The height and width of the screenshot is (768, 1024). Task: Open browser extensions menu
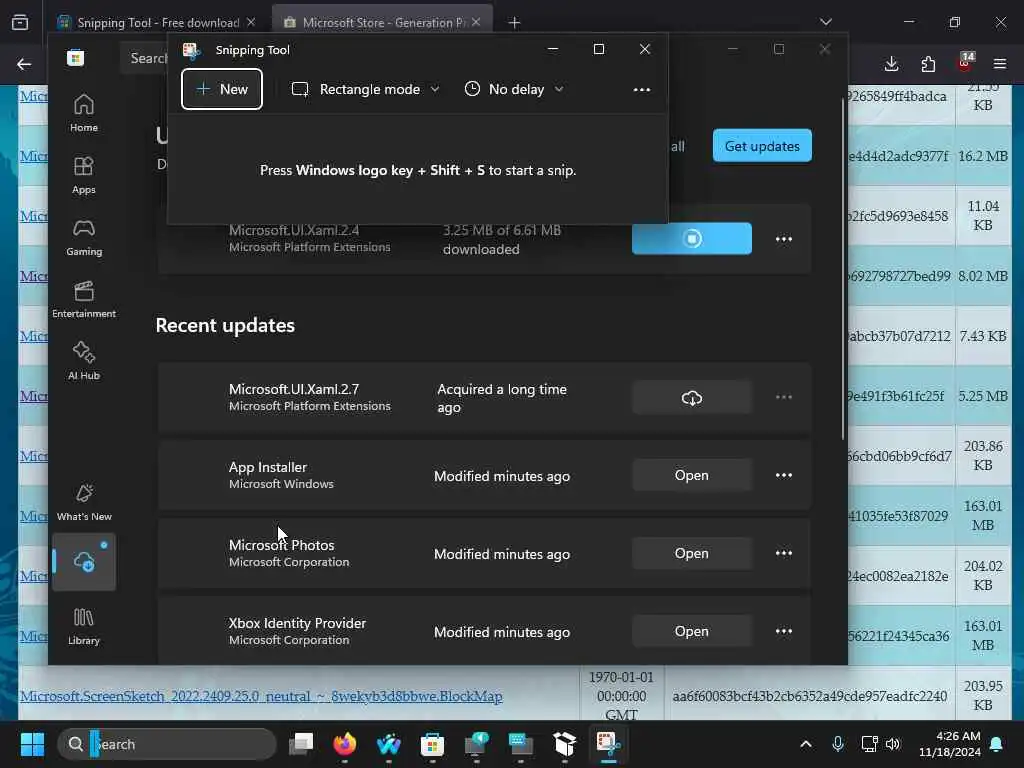tap(928, 64)
